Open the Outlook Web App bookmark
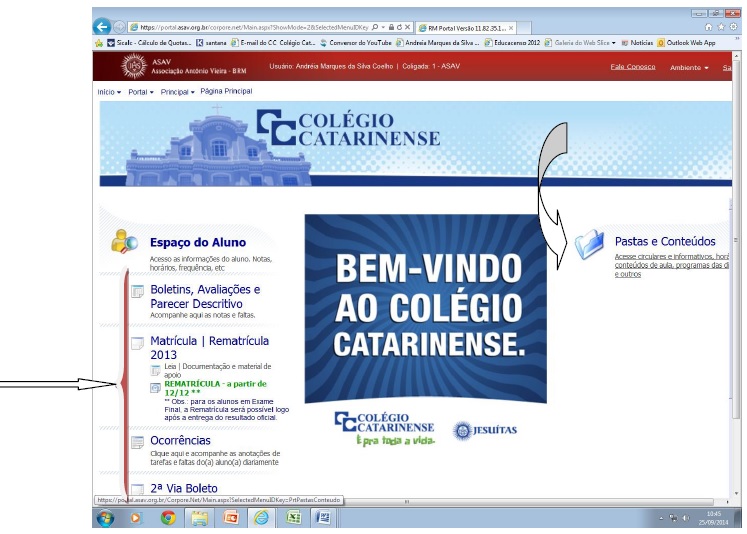This screenshot has height=534, width=747. (686, 43)
